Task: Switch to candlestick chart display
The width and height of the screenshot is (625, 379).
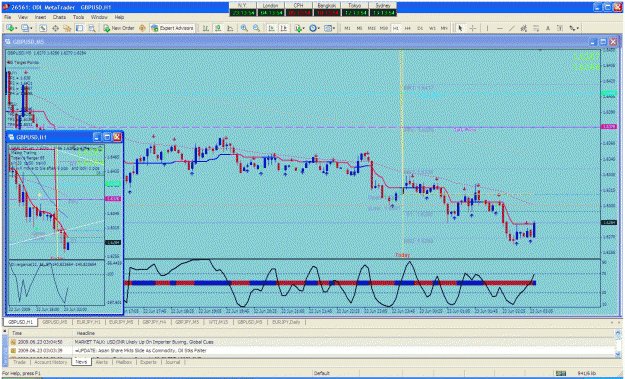Action: pyautogui.click(x=218, y=28)
